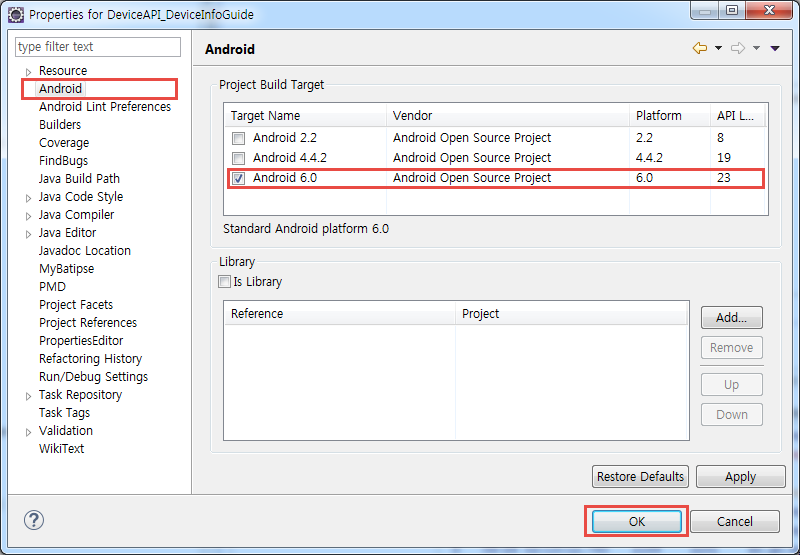Expand the Java Code Style node
Image resolution: width=800 pixels, height=555 pixels.
tap(28, 198)
